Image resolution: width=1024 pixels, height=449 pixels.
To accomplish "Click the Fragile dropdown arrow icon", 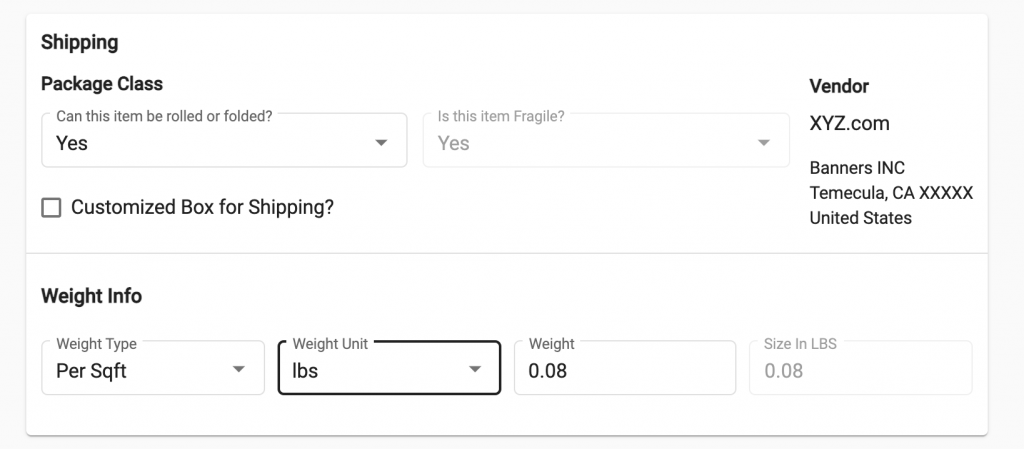I will (x=765, y=143).
